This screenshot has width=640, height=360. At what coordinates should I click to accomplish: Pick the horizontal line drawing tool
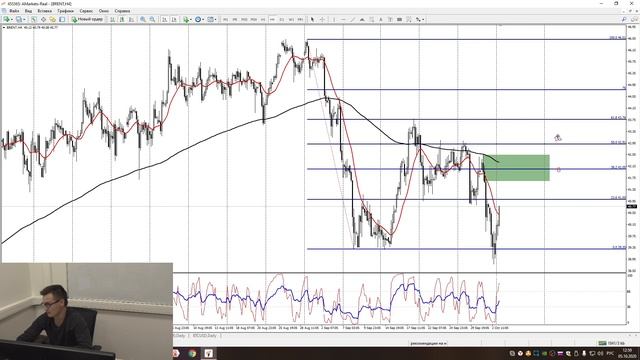343,19
